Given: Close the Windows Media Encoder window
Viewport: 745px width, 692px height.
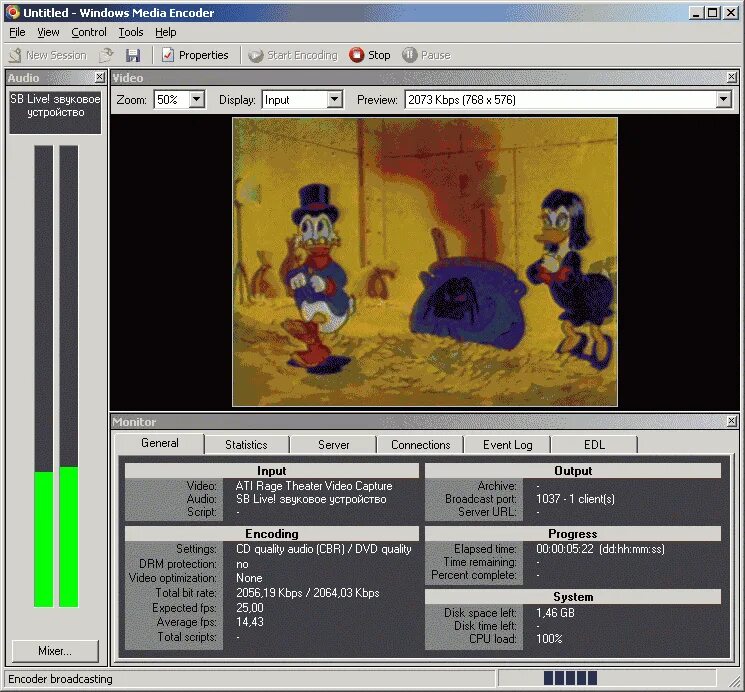Looking at the screenshot, I should pos(731,13).
